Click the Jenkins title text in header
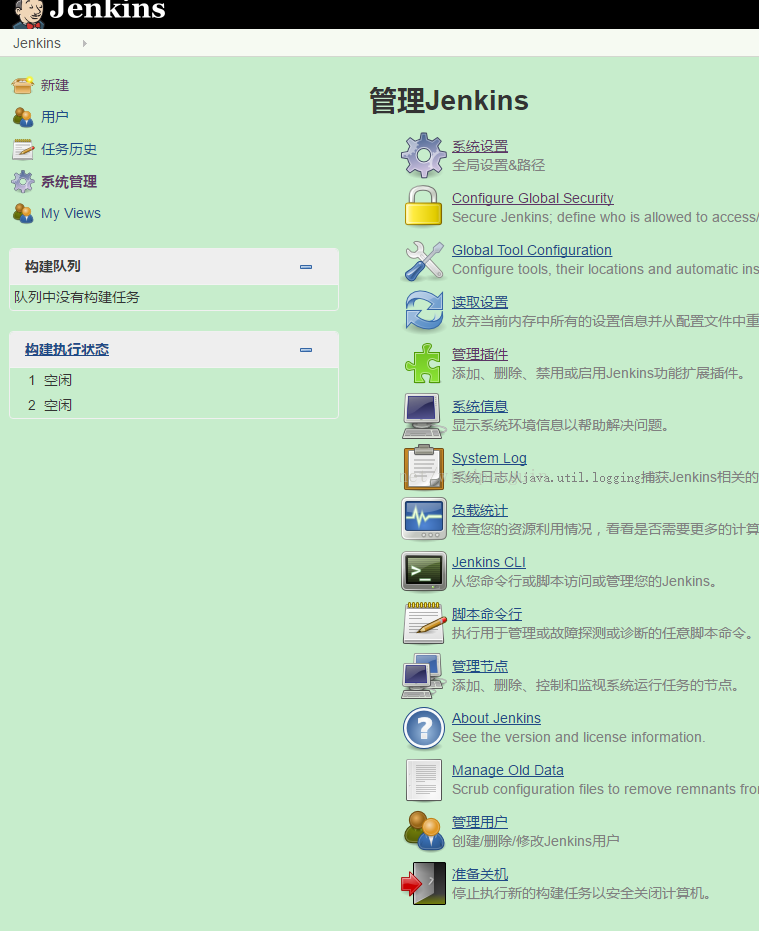The height and width of the screenshot is (931, 759). (107, 10)
